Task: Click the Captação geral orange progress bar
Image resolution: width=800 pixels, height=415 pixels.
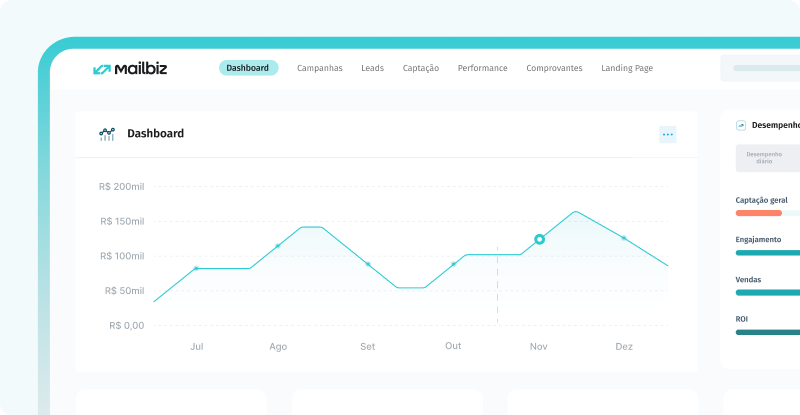Action: click(759, 213)
